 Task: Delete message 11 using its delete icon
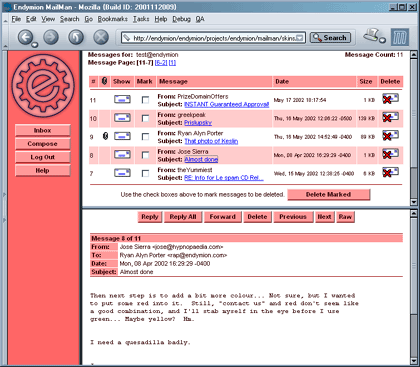pyautogui.click(x=390, y=99)
